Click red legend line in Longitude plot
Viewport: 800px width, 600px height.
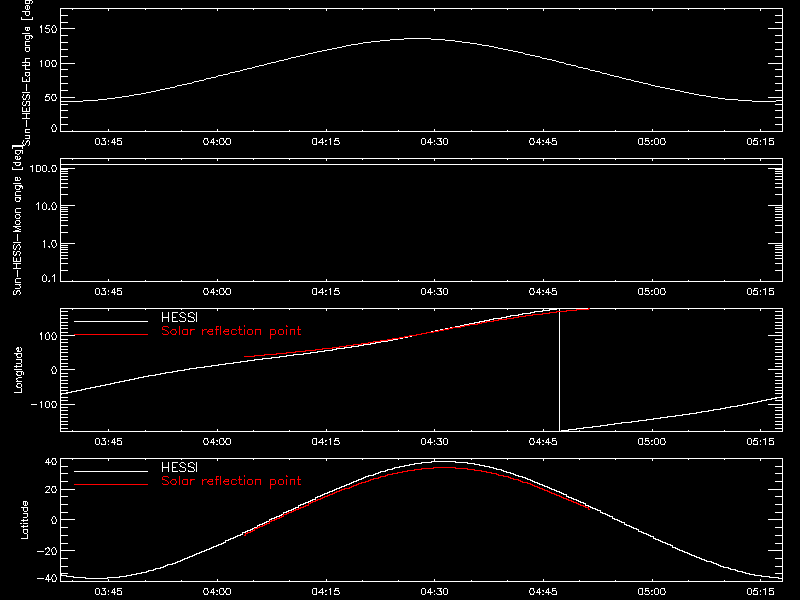(111, 335)
